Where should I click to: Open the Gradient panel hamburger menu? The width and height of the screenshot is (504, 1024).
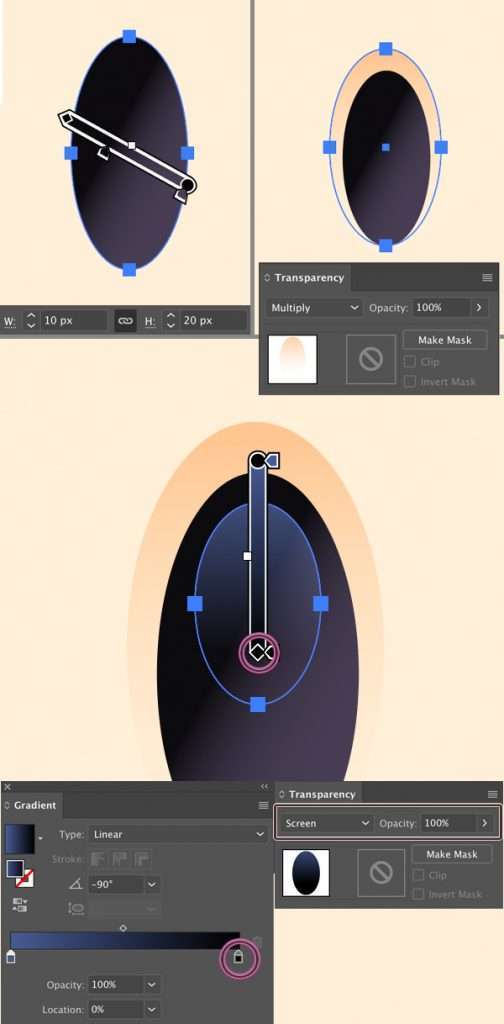point(264,806)
